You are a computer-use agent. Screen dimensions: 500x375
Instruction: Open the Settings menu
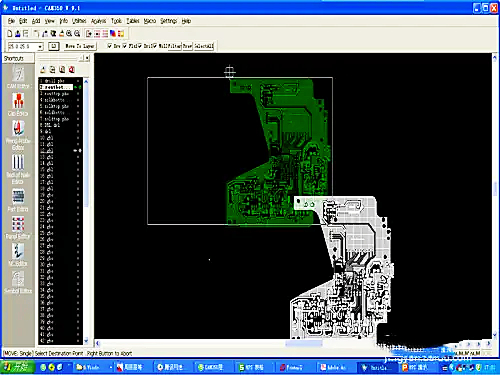click(x=169, y=21)
